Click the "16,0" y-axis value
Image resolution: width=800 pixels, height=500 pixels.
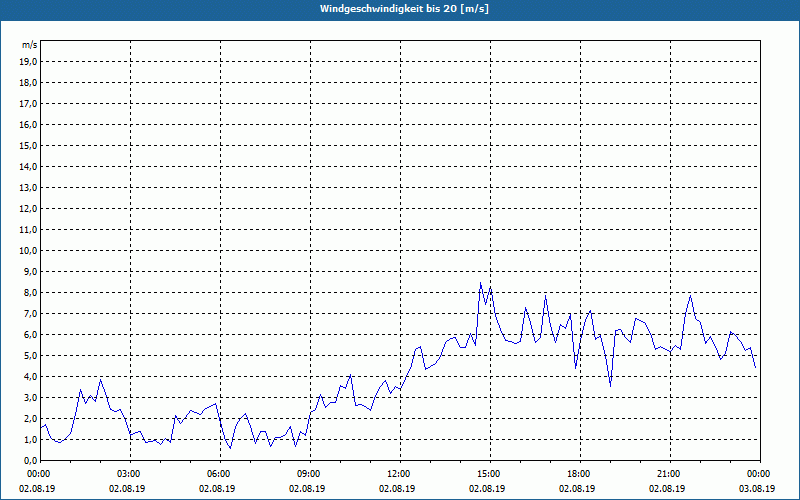click(29, 124)
